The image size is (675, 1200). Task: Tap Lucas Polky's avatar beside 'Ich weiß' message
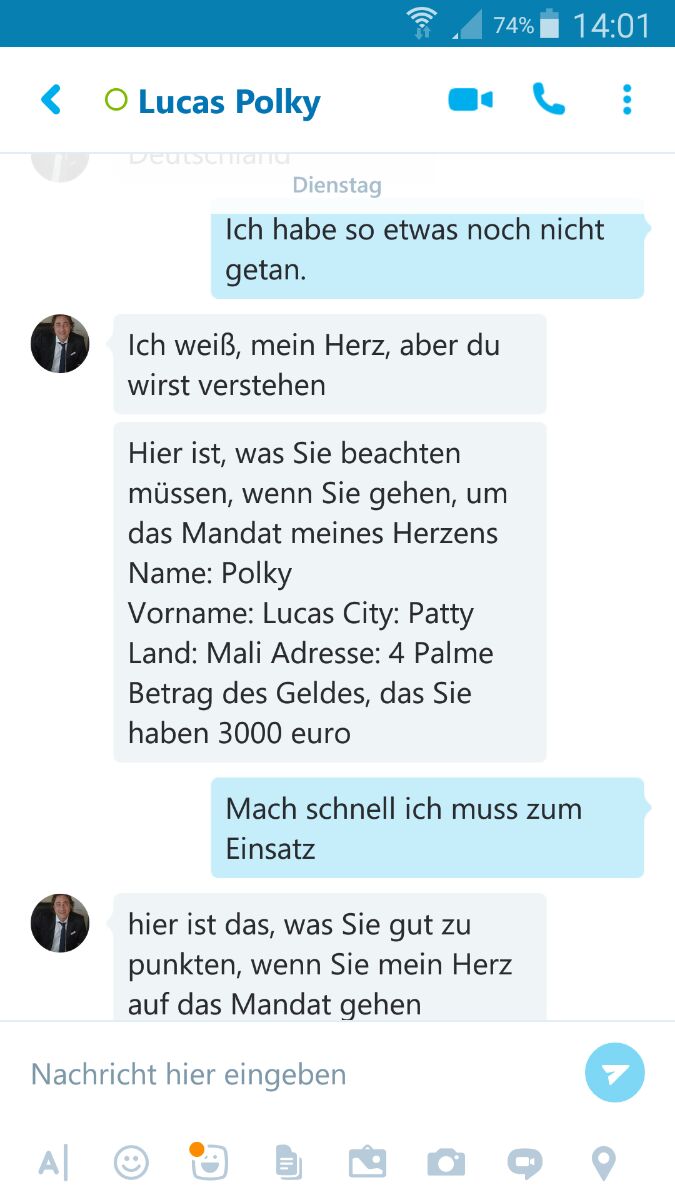coord(60,343)
